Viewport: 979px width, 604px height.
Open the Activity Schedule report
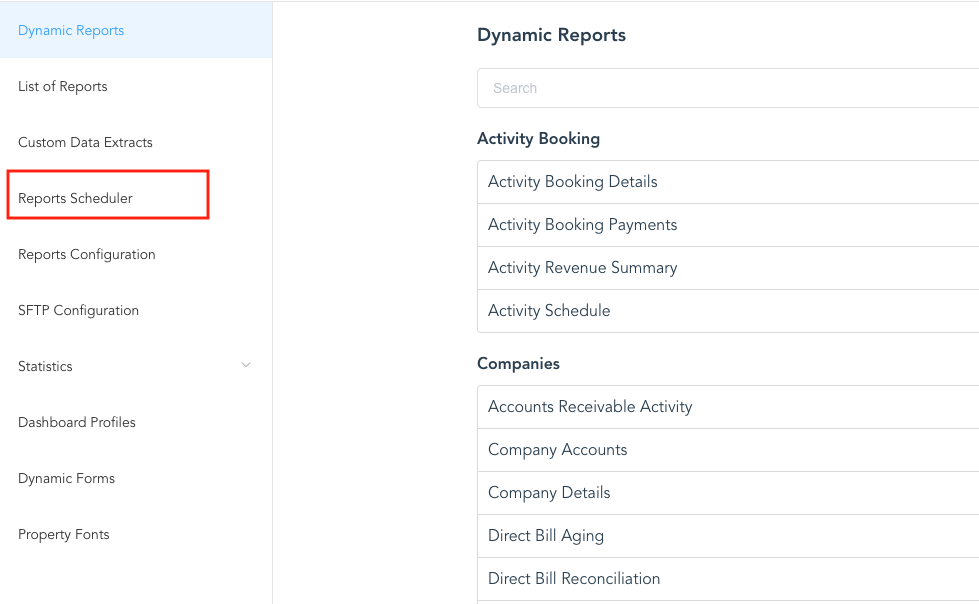[549, 310]
